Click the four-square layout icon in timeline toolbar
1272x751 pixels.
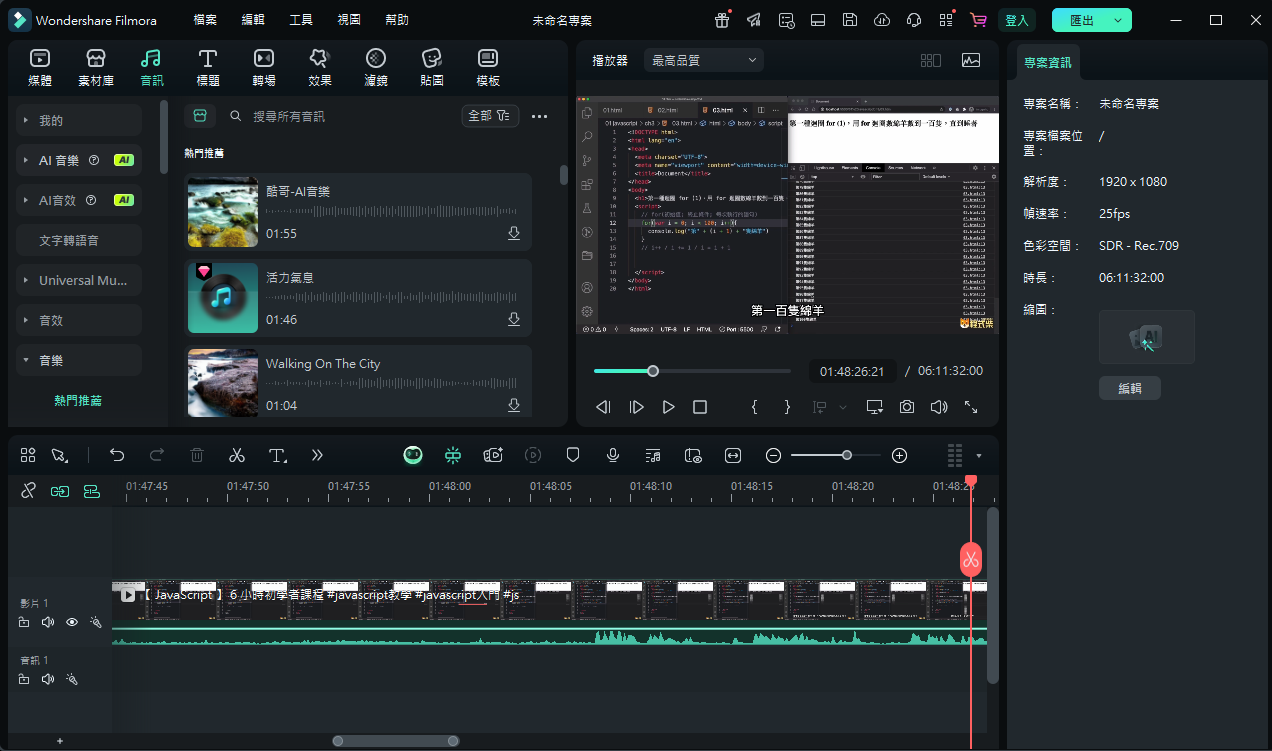tap(28, 455)
